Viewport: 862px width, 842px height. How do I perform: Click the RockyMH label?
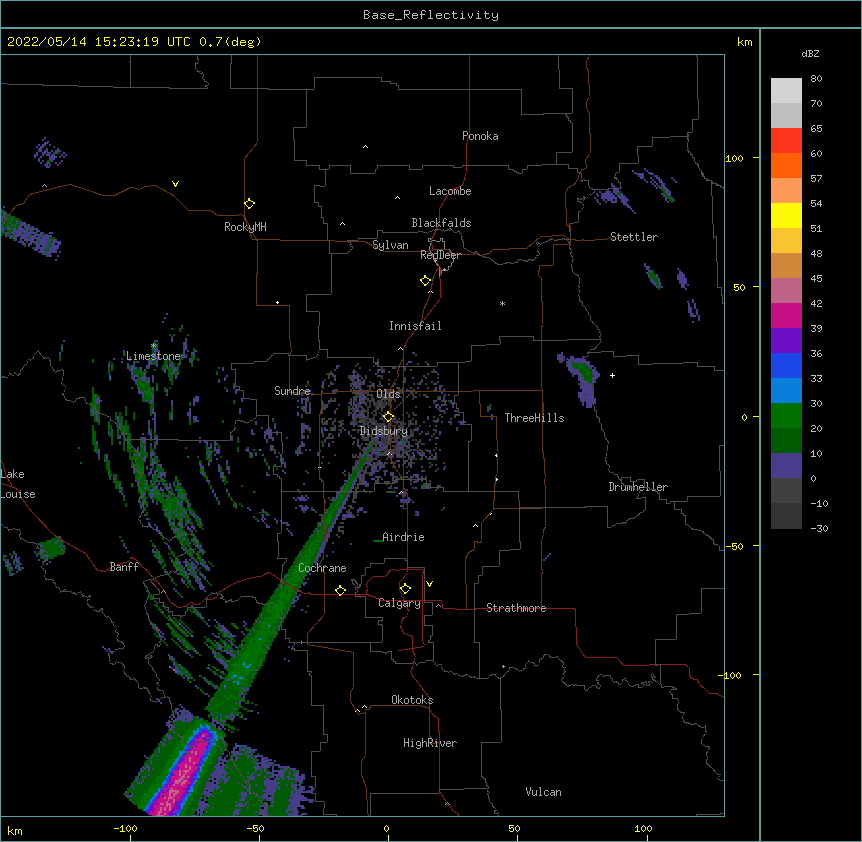click(x=245, y=227)
